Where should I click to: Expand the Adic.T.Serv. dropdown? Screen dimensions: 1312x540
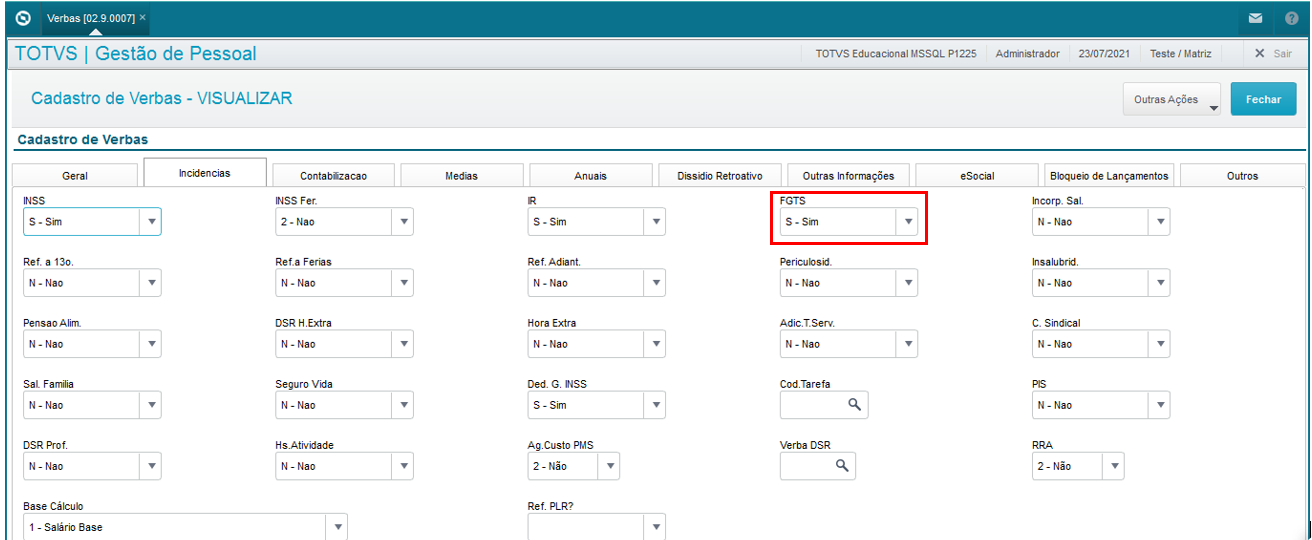pos(908,344)
